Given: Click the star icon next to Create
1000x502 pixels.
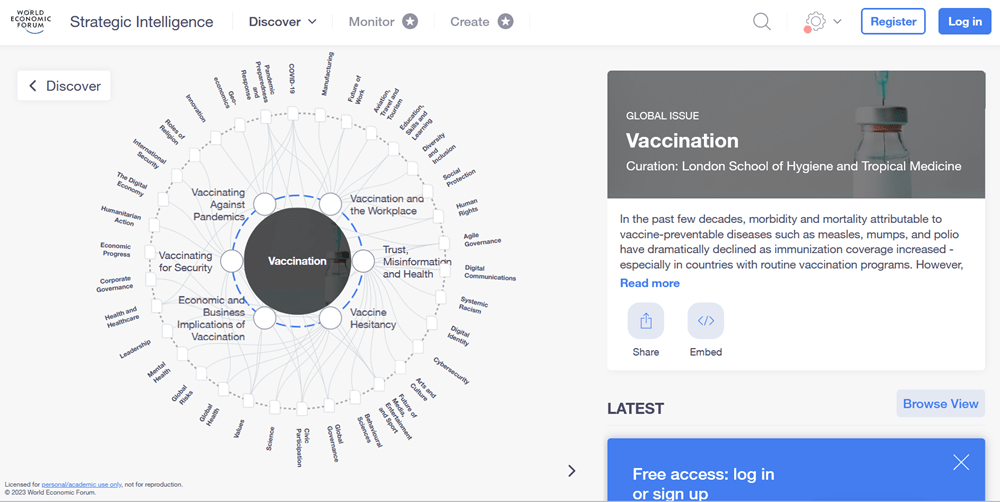Looking at the screenshot, I should (505, 22).
